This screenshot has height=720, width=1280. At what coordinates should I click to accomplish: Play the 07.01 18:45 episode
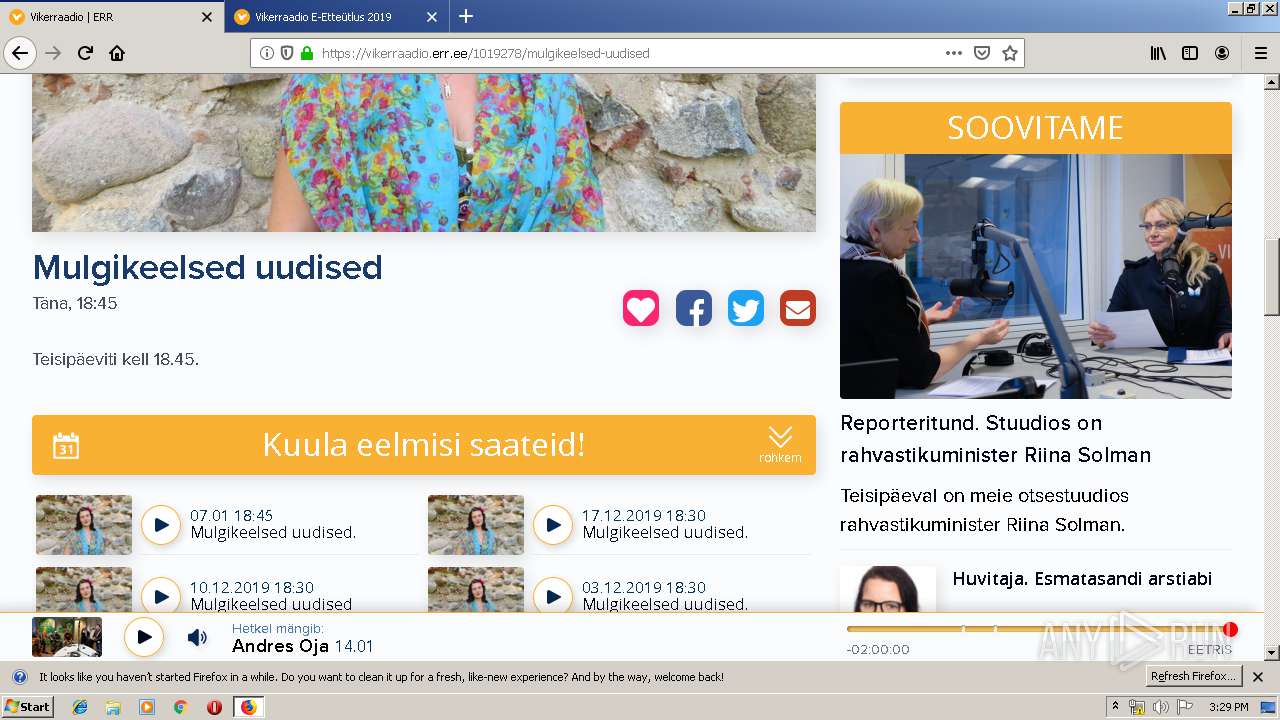(161, 524)
